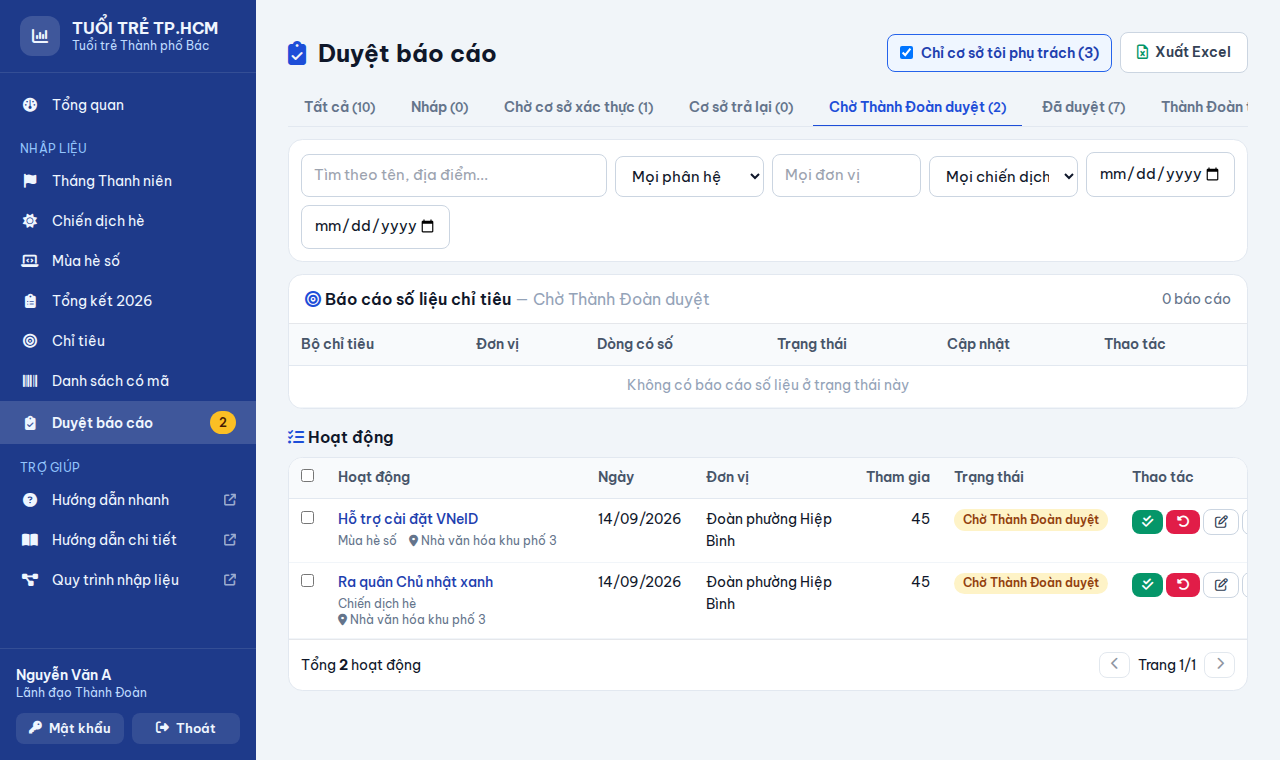Open the Mọi chiến dịch dropdown
This screenshot has height=760, width=1280.
tap(1003, 176)
